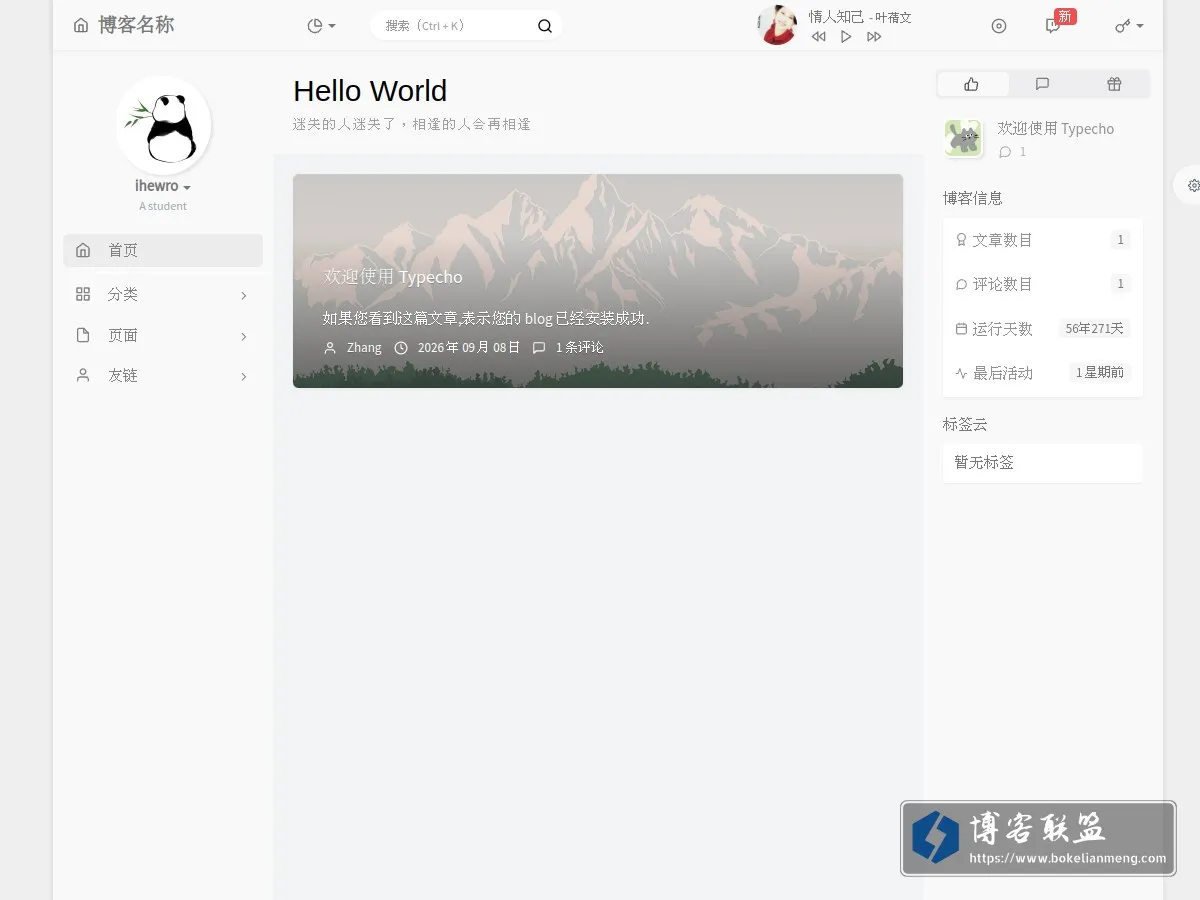
Task: Play the current song
Action: pyautogui.click(x=846, y=37)
